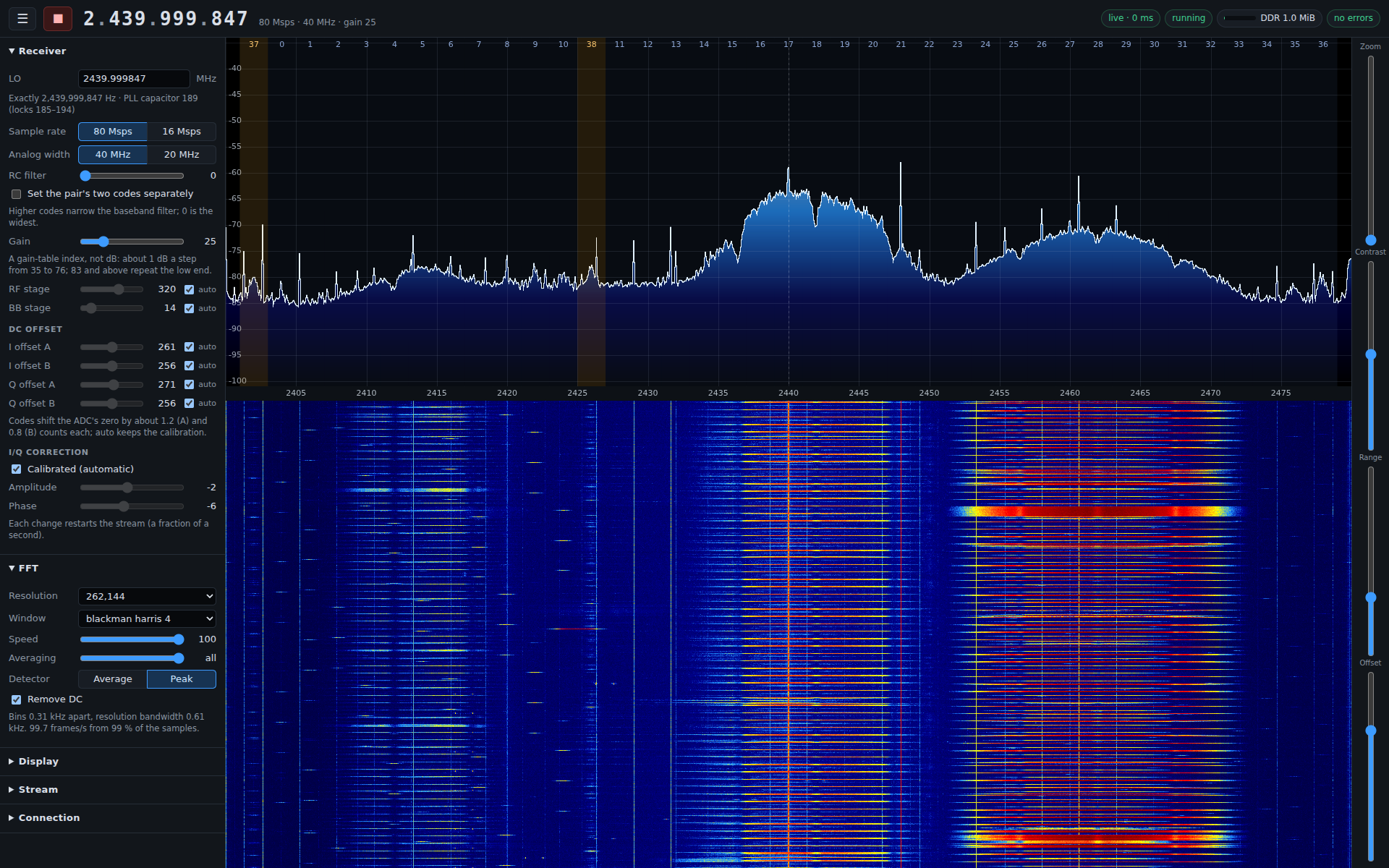Uncheck Calibrated (automatic) I/Q correction
The height and width of the screenshot is (868, 1389).
pyautogui.click(x=16, y=469)
